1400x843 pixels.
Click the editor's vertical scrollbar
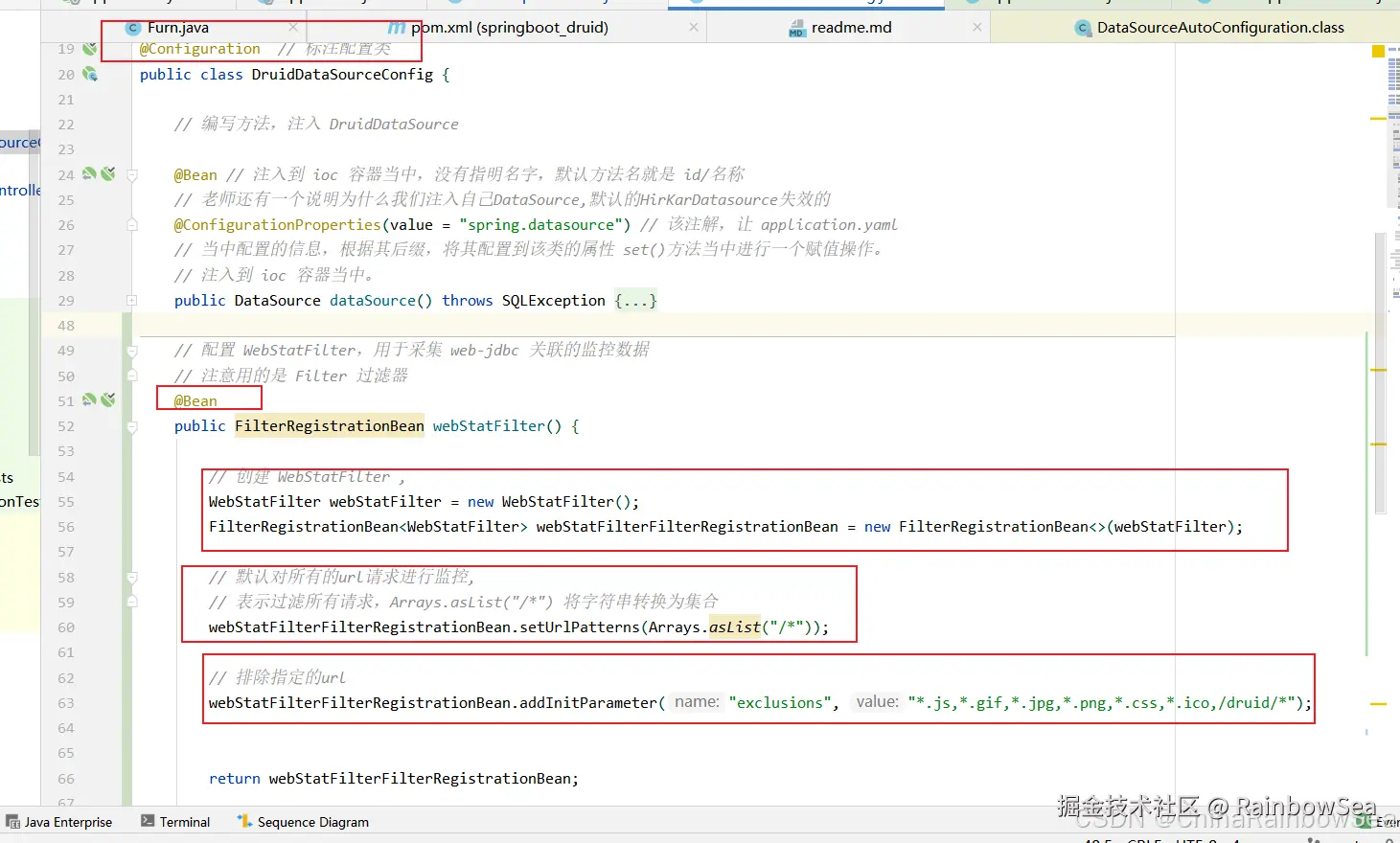pos(1381,374)
